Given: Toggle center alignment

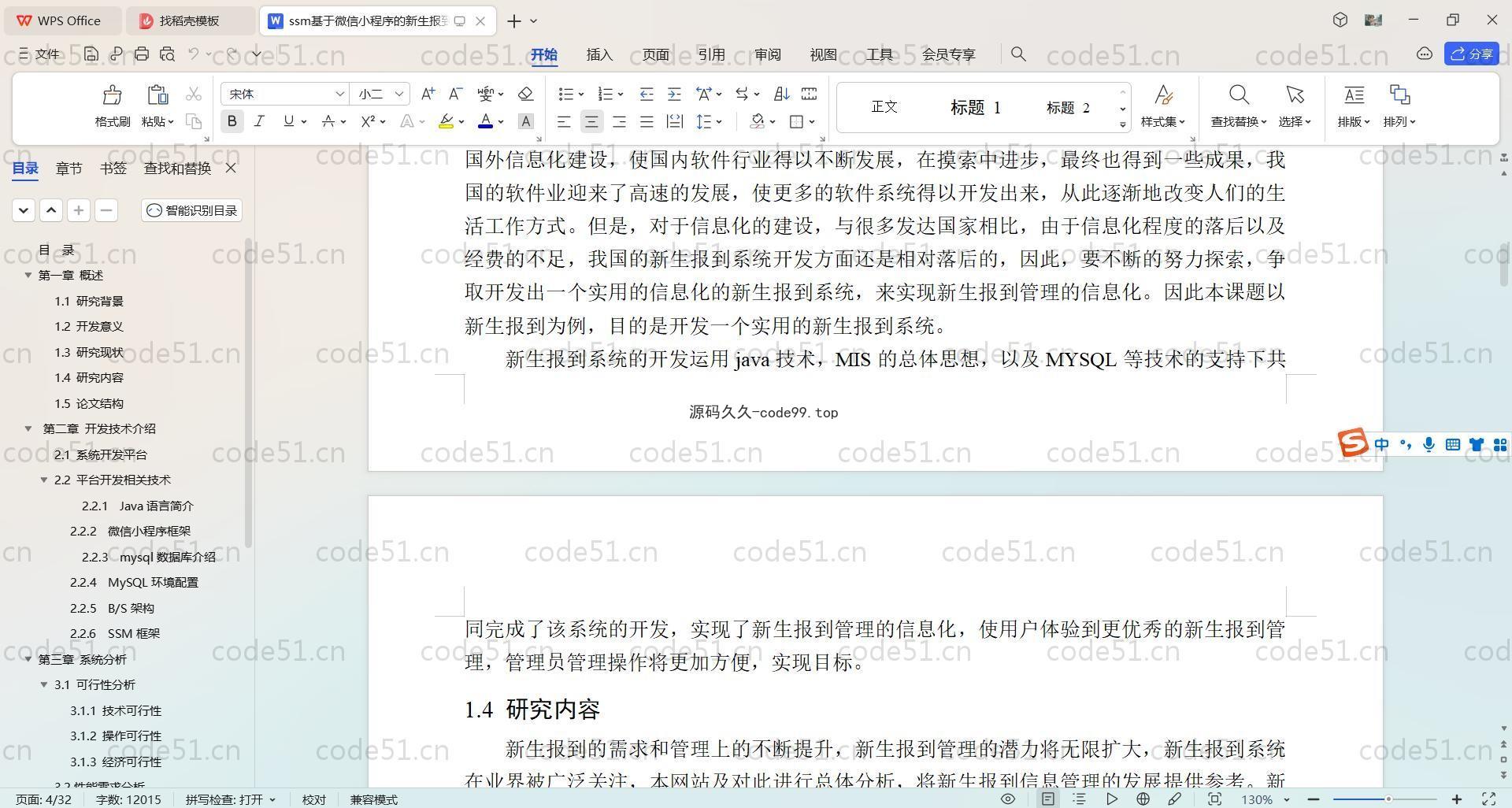Looking at the screenshot, I should click(x=591, y=121).
